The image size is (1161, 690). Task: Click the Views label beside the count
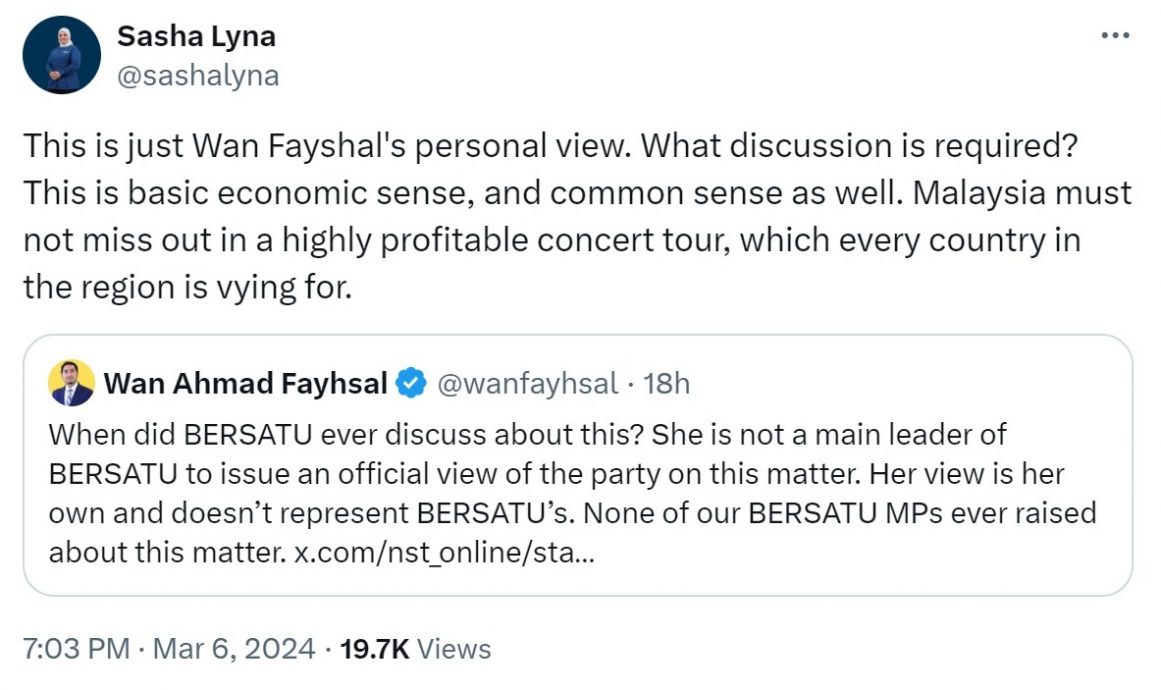coord(453,649)
